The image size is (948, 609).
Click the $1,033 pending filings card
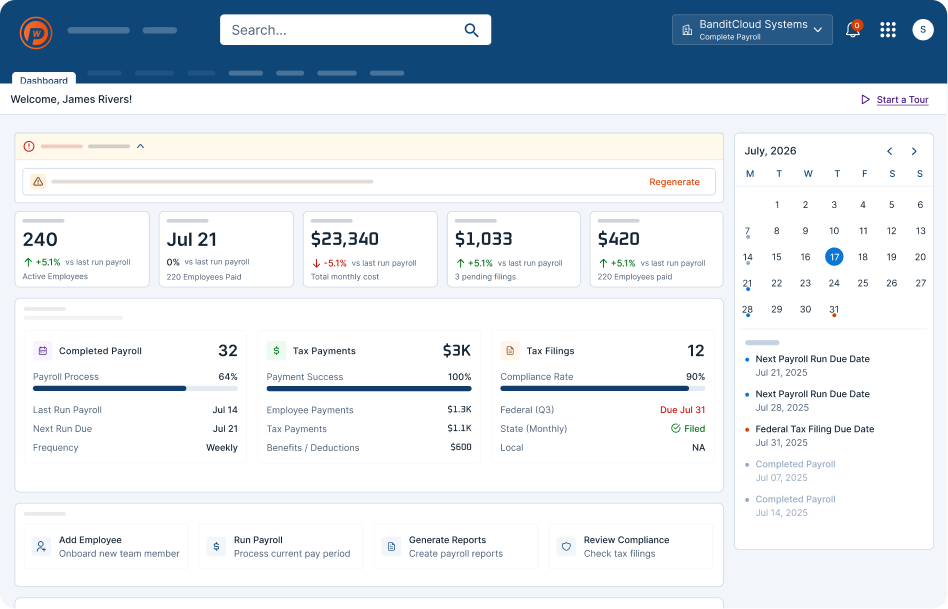click(513, 249)
